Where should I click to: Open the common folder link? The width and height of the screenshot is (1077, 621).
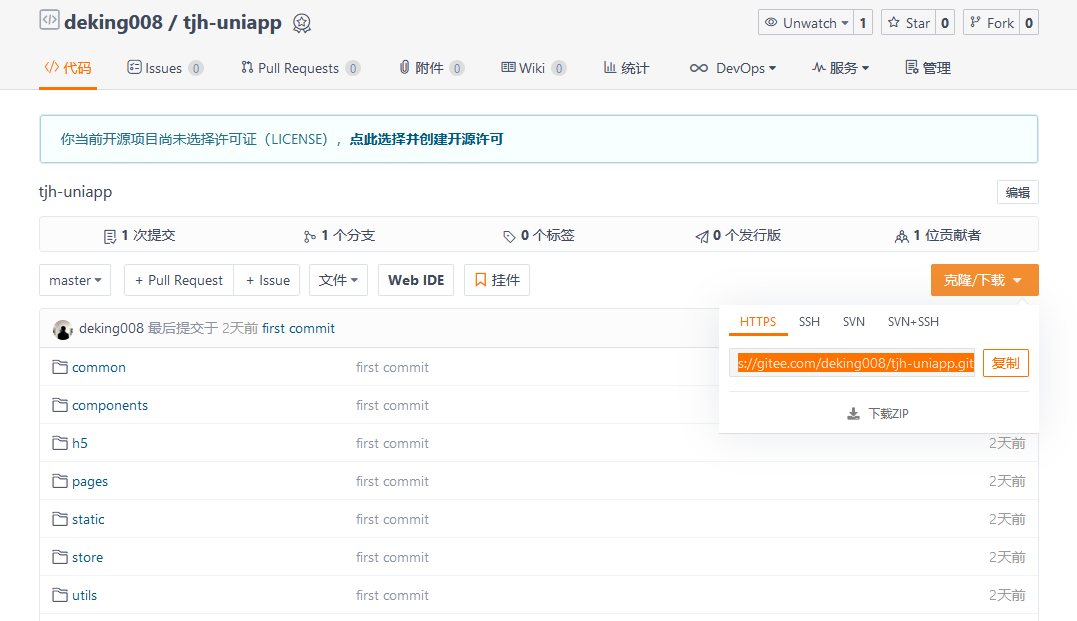point(99,368)
